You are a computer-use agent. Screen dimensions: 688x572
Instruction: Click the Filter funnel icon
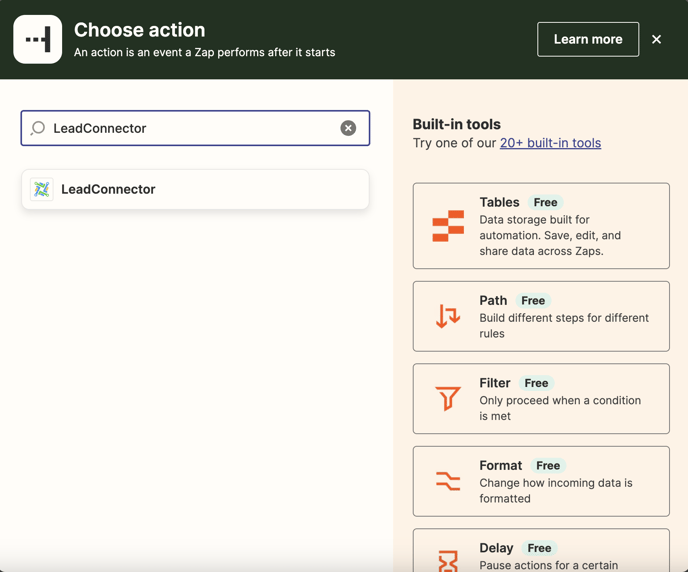tap(448, 399)
